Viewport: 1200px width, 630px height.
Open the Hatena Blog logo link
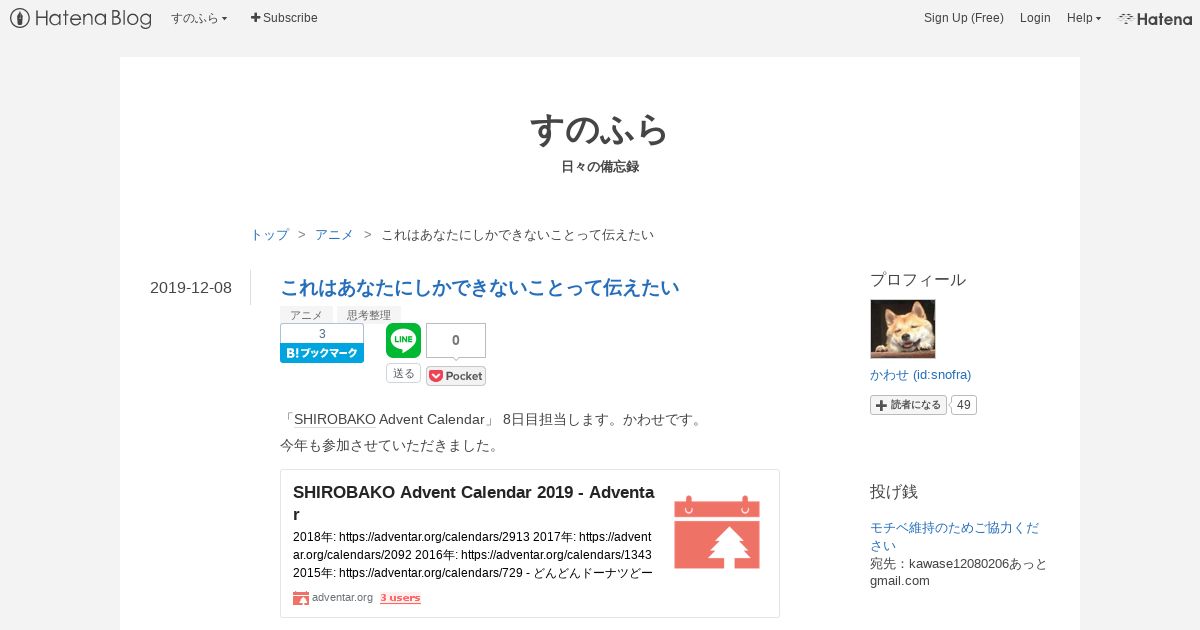81,18
